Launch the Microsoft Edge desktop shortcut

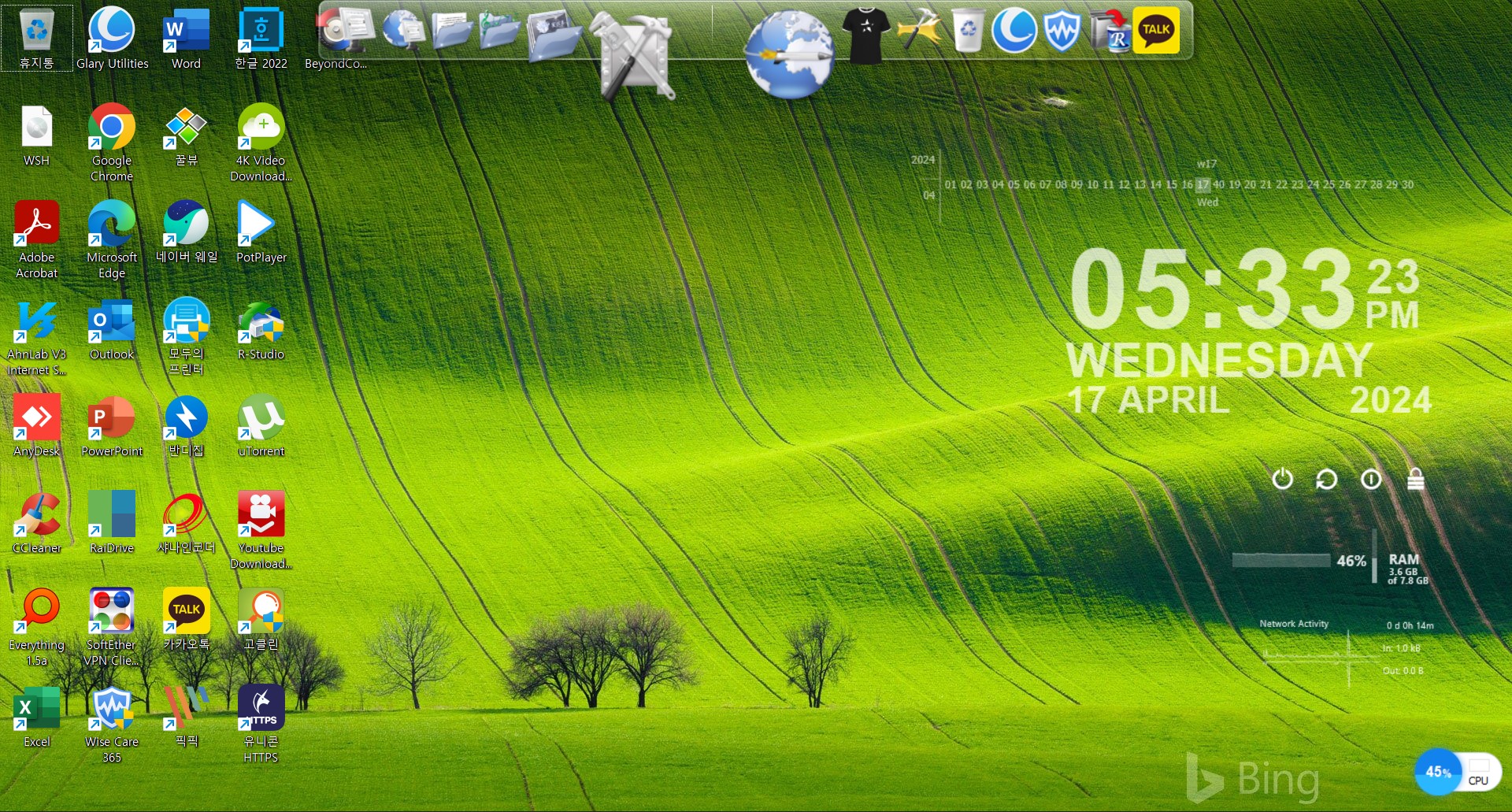coord(111,239)
